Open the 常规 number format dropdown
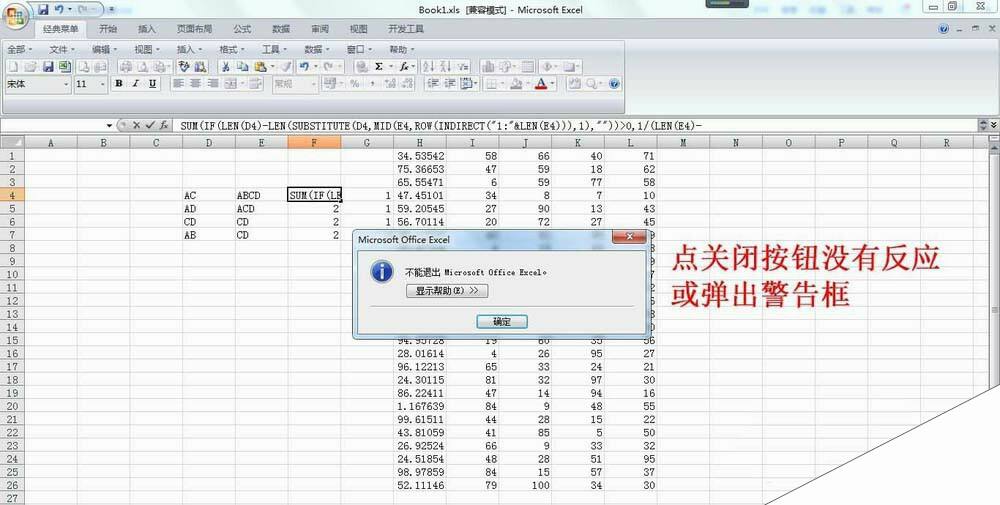 point(313,84)
